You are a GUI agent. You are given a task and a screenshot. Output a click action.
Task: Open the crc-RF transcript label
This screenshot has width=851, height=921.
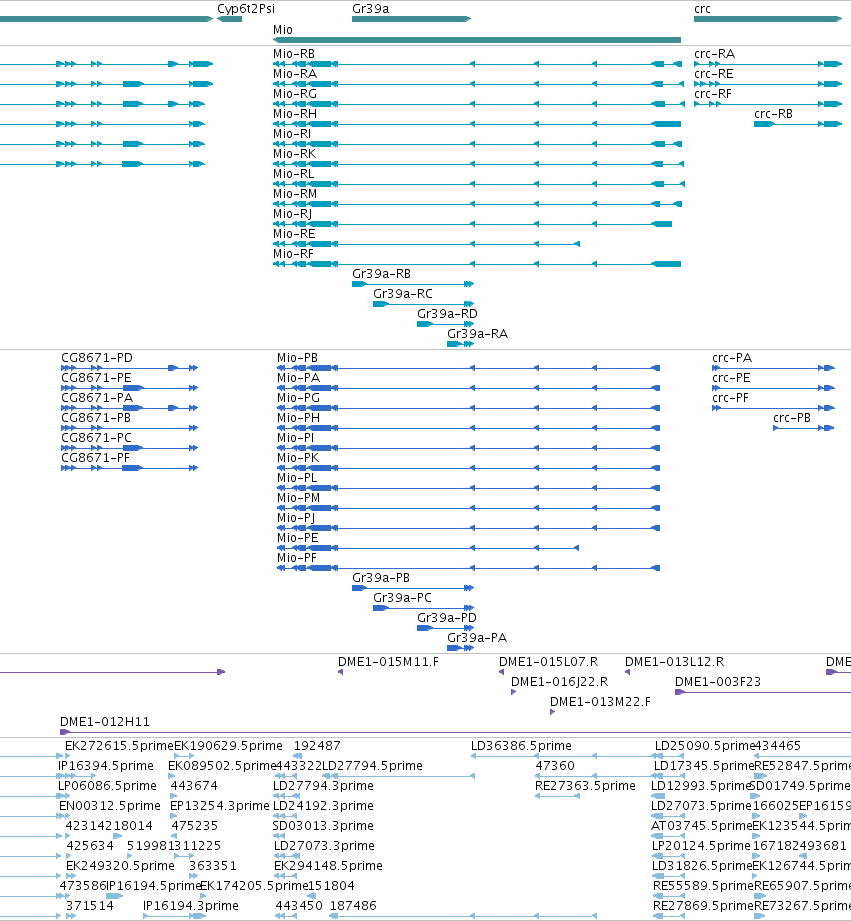click(x=713, y=93)
